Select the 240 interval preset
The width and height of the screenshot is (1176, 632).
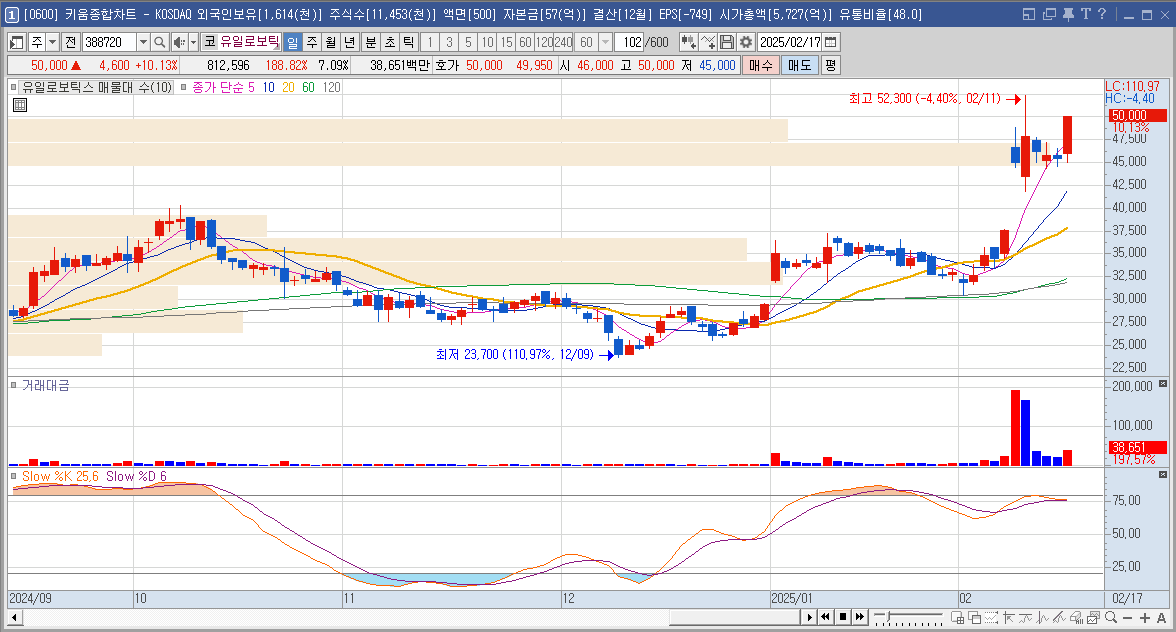click(563, 43)
